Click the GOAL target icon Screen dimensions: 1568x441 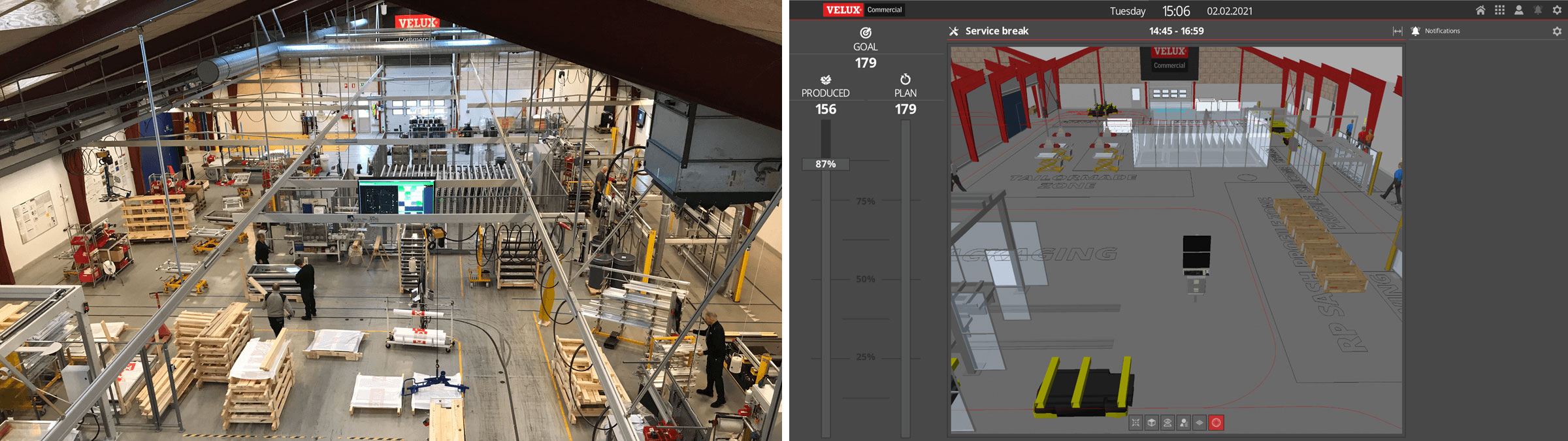pyautogui.click(x=866, y=33)
